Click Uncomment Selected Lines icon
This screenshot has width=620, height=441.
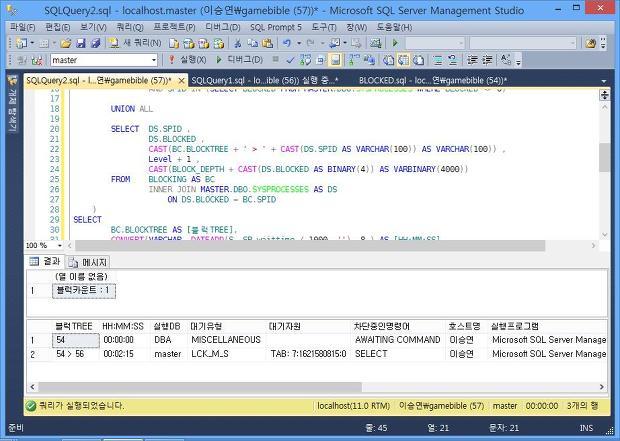coord(453,60)
